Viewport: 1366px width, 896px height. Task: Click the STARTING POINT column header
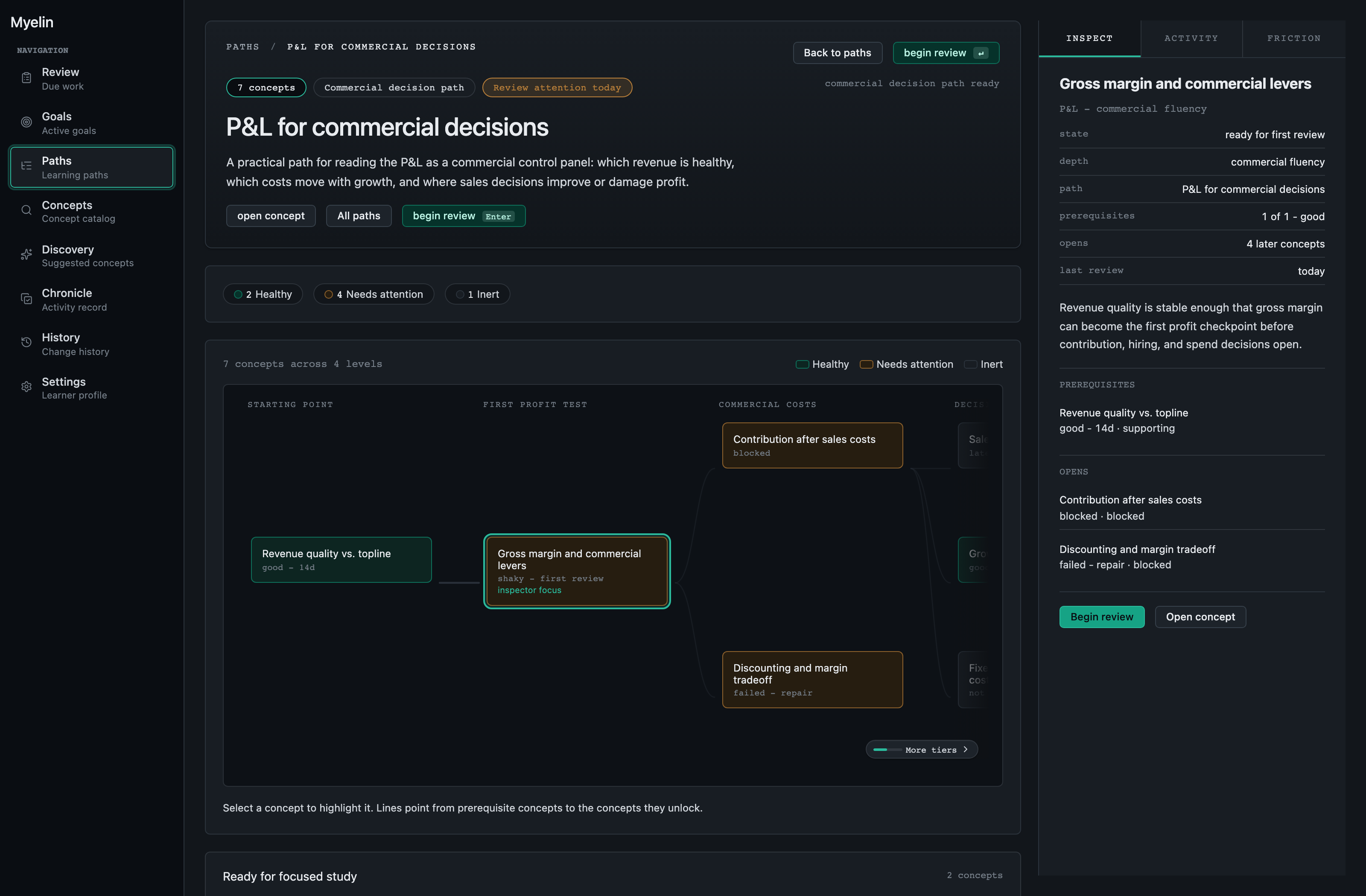coord(290,405)
